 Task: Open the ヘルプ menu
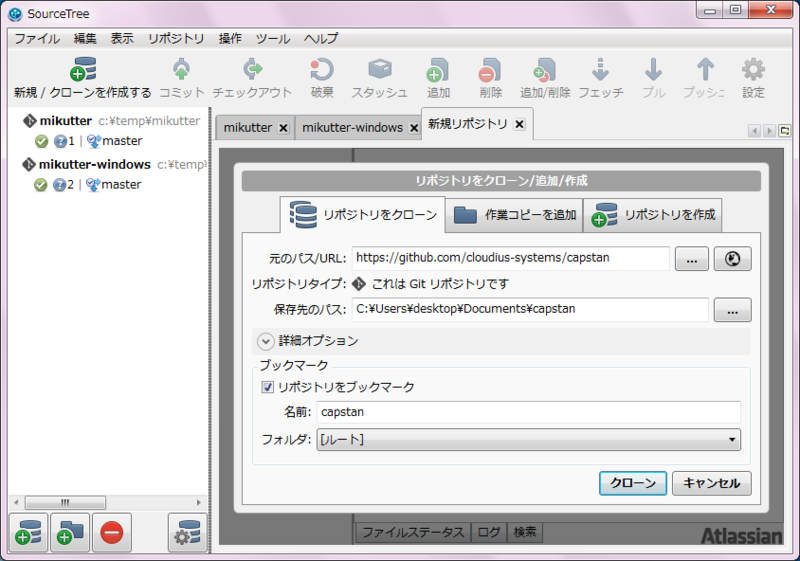pos(321,38)
